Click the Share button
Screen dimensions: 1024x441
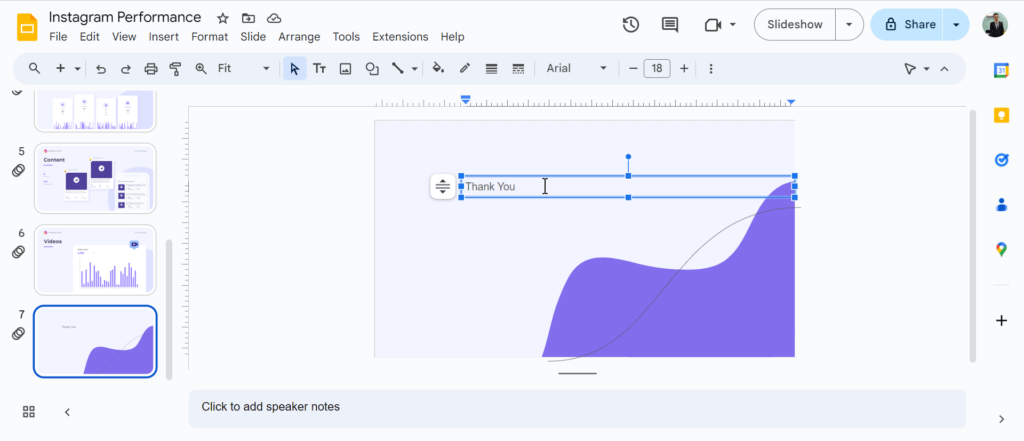click(x=909, y=25)
